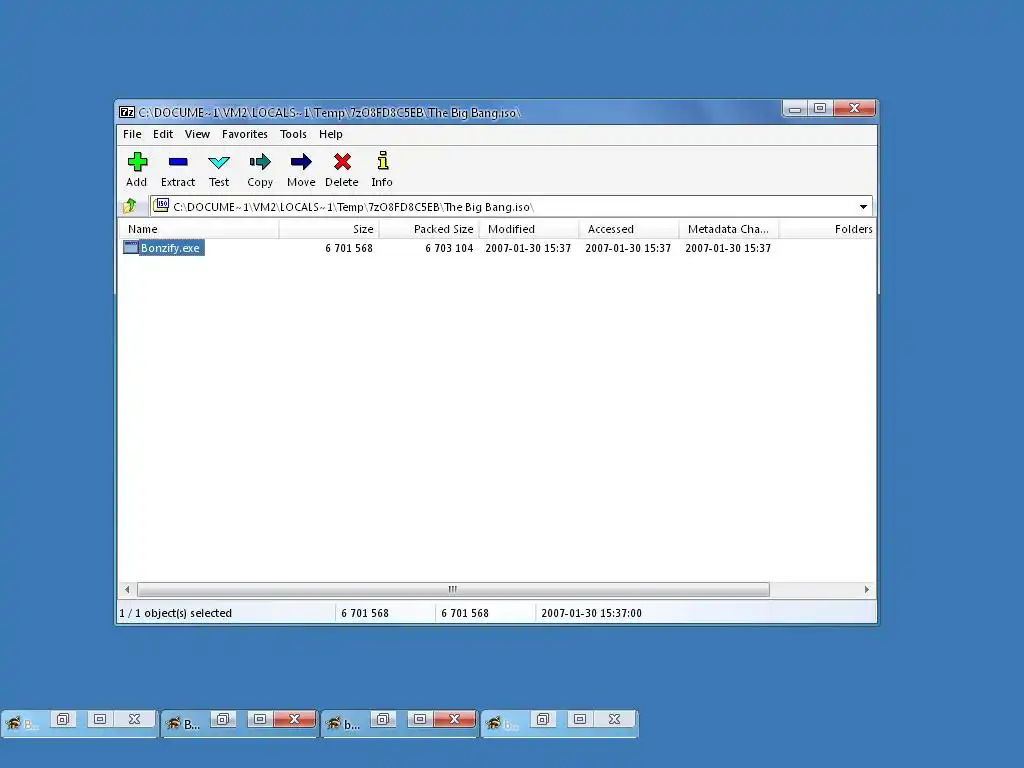Image resolution: width=1024 pixels, height=768 pixels.
Task: Click the Move arrow icon
Action: (301, 161)
